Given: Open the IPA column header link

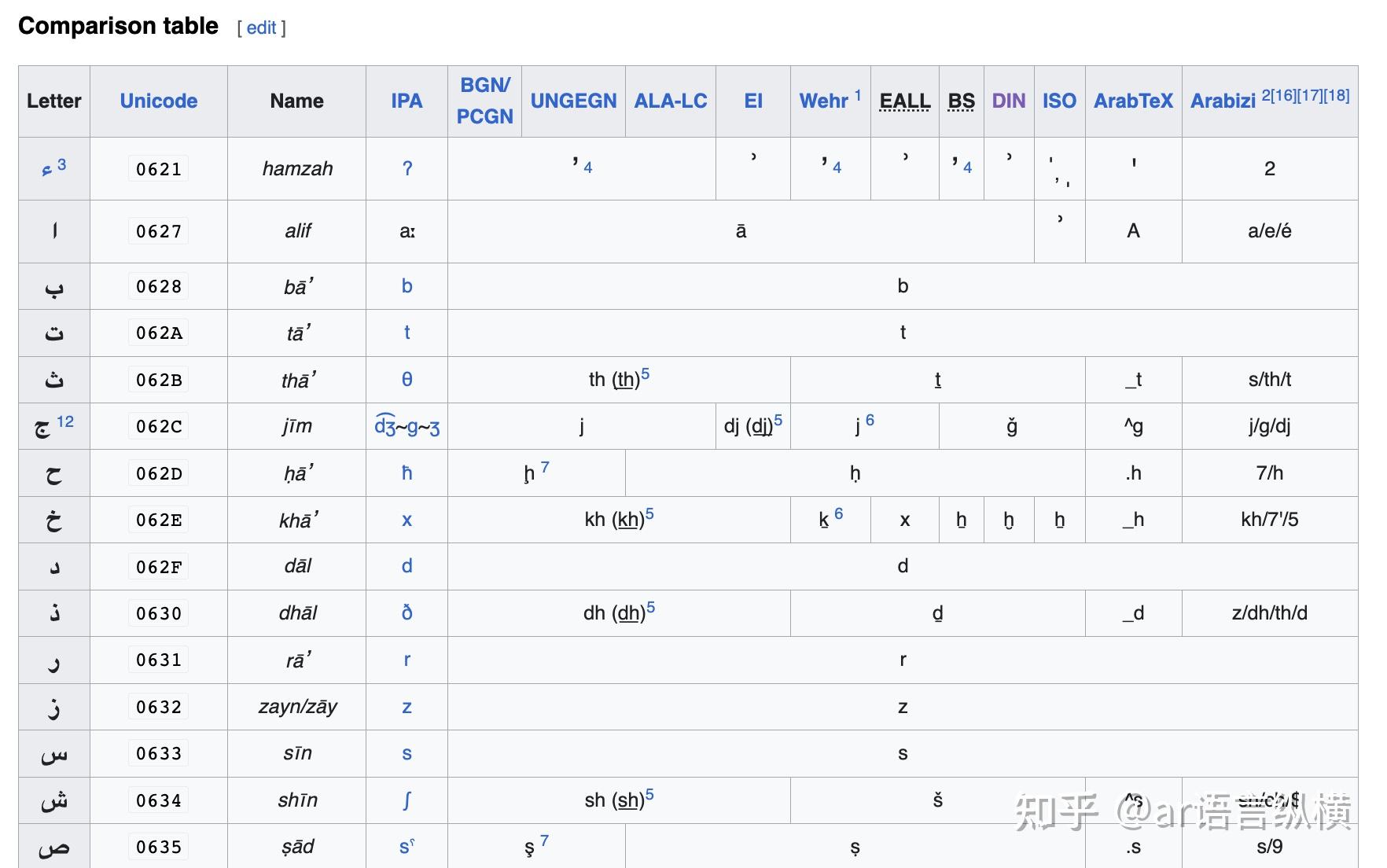Looking at the screenshot, I should pyautogui.click(x=407, y=101).
